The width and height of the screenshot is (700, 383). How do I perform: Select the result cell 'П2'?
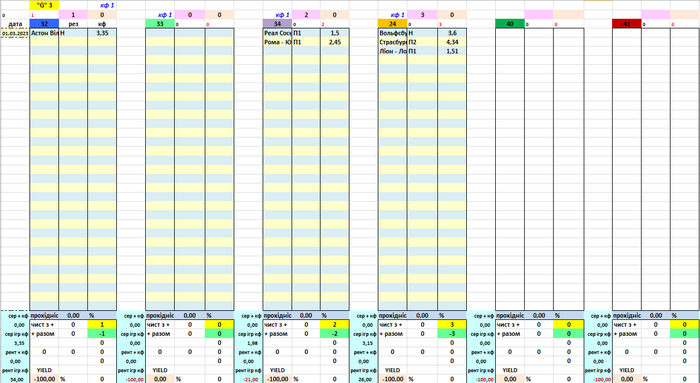click(x=422, y=42)
